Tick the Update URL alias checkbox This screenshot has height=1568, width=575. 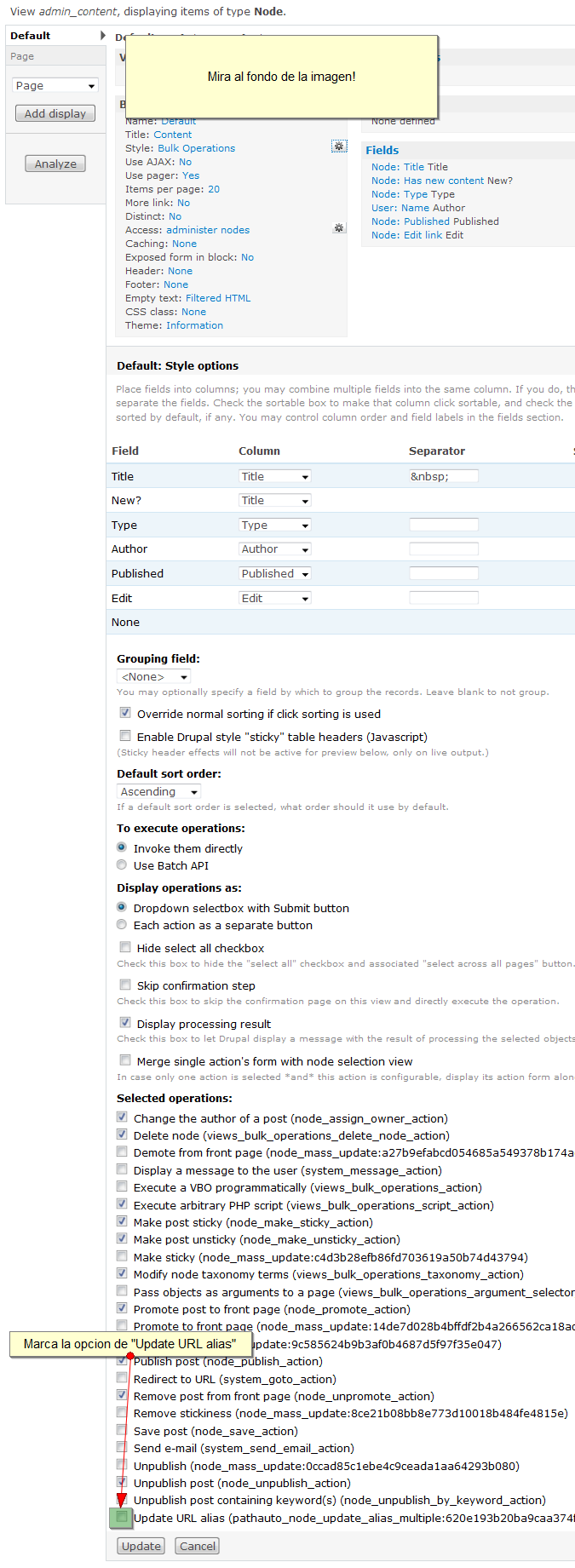[122, 1517]
